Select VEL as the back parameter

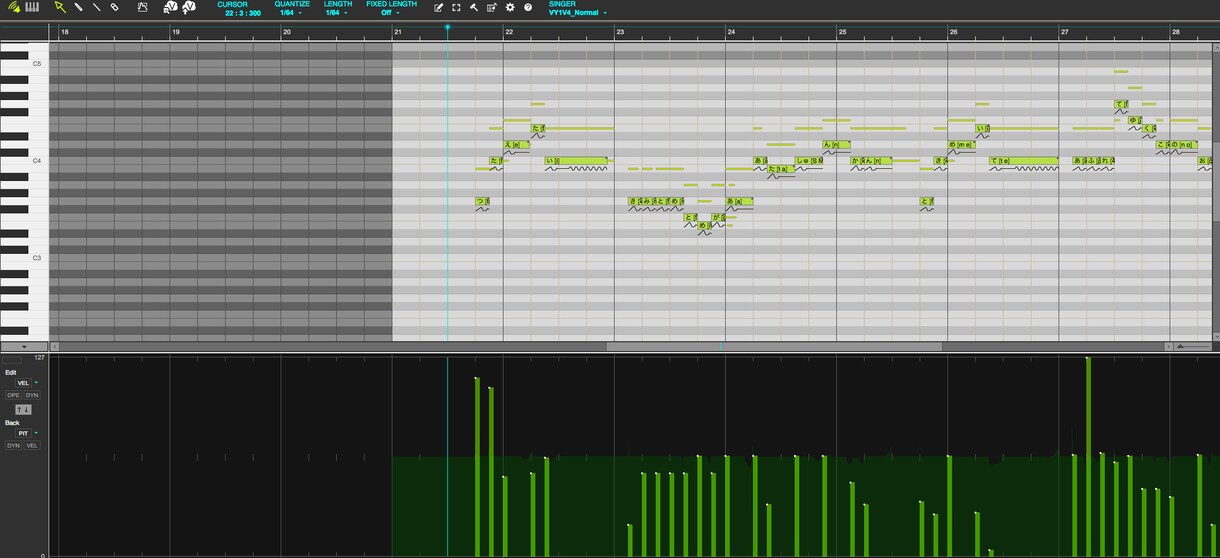point(32,445)
